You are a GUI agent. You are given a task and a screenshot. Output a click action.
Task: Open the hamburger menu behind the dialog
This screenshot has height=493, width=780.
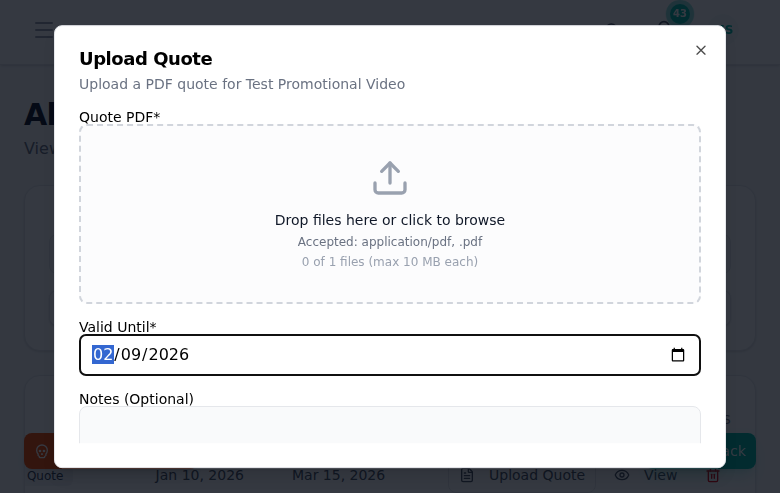(44, 30)
